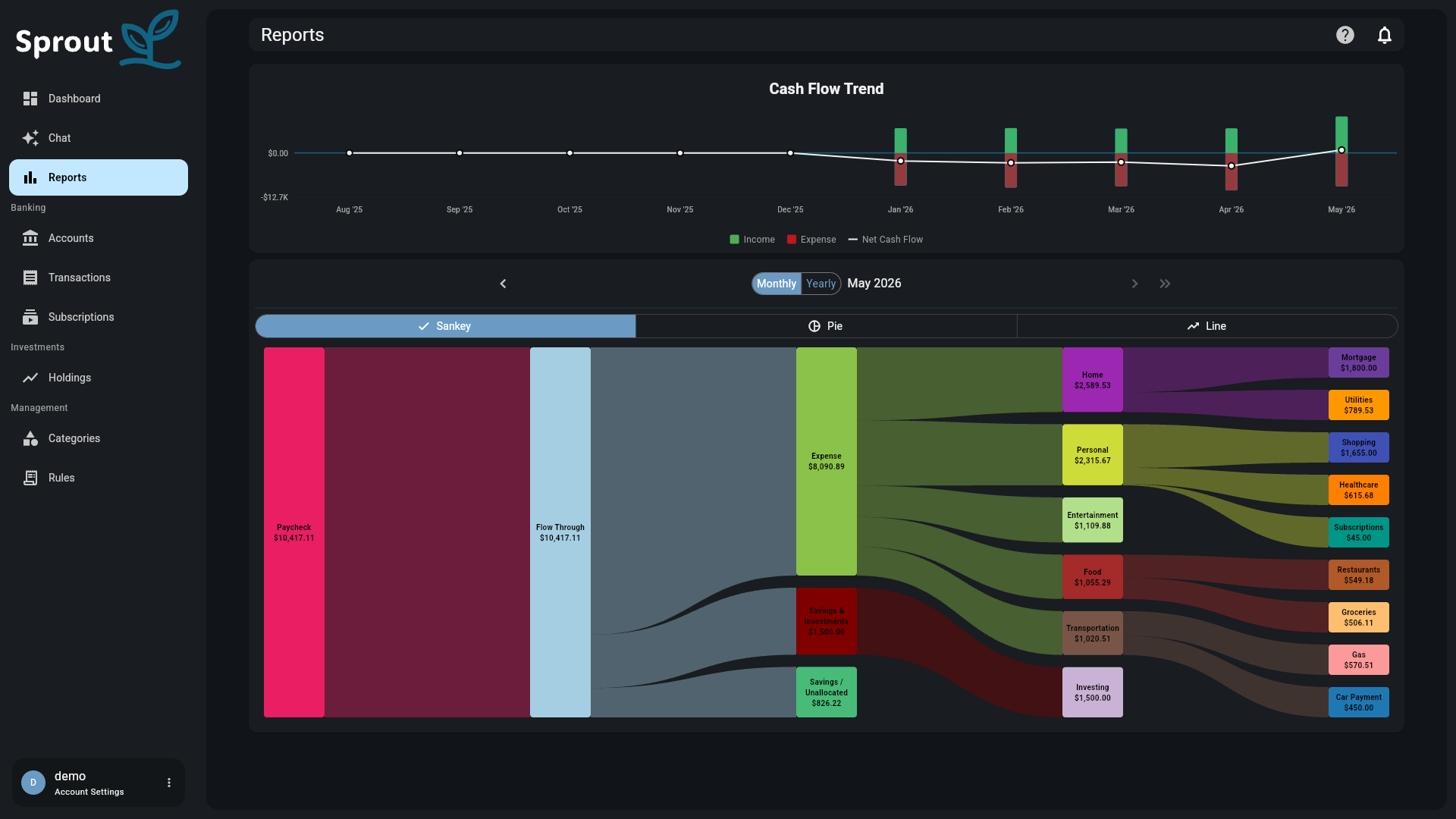Select the Mortgage Sankey node
This screenshot has width=1456, height=819.
[x=1358, y=362]
